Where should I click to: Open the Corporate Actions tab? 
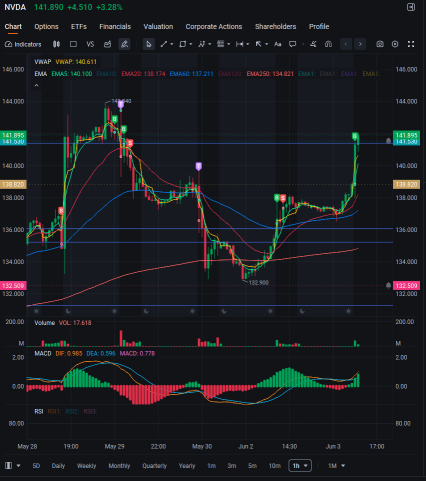pyautogui.click(x=214, y=27)
